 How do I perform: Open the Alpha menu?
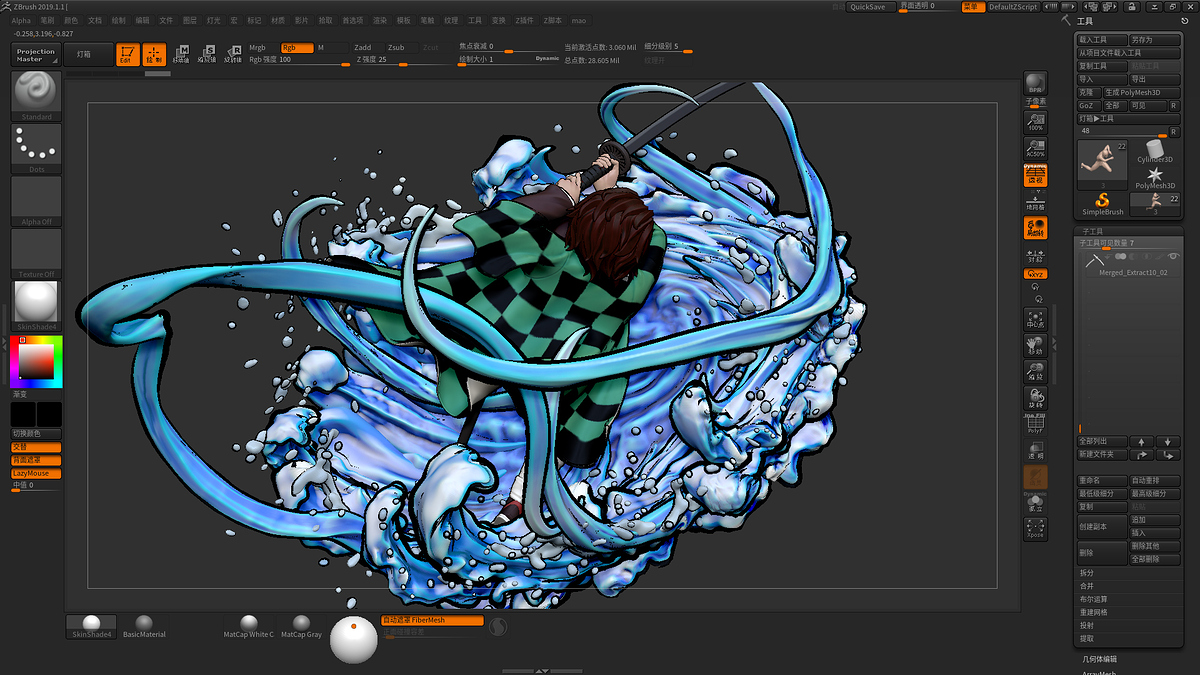[21, 20]
